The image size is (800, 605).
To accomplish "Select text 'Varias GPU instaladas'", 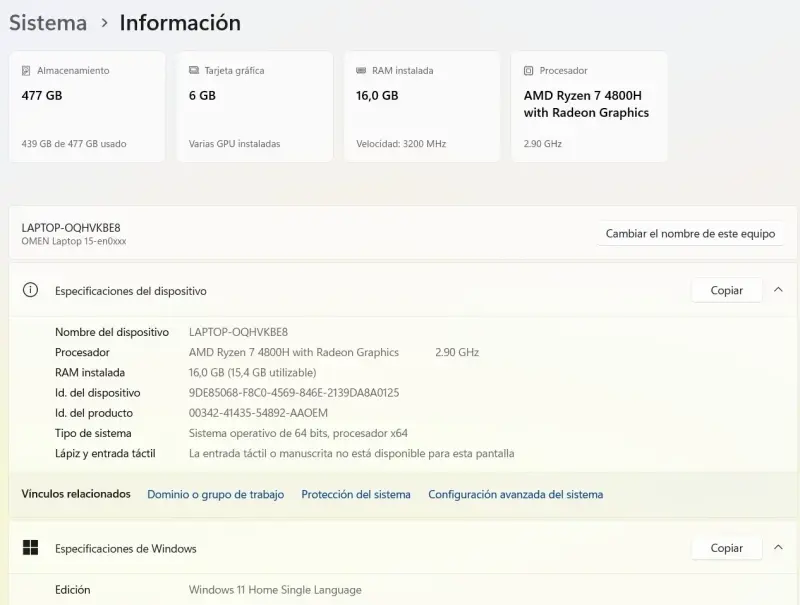I will (x=234, y=144).
